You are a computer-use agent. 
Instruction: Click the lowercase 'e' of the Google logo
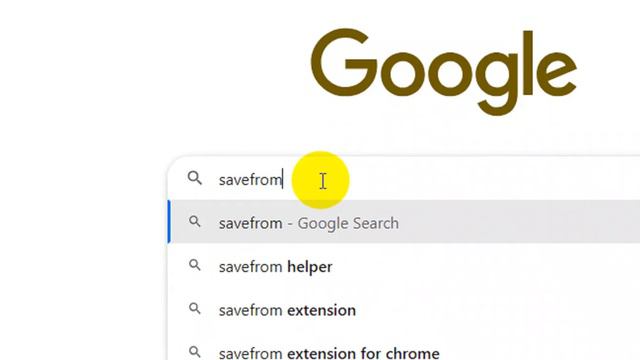click(x=558, y=72)
